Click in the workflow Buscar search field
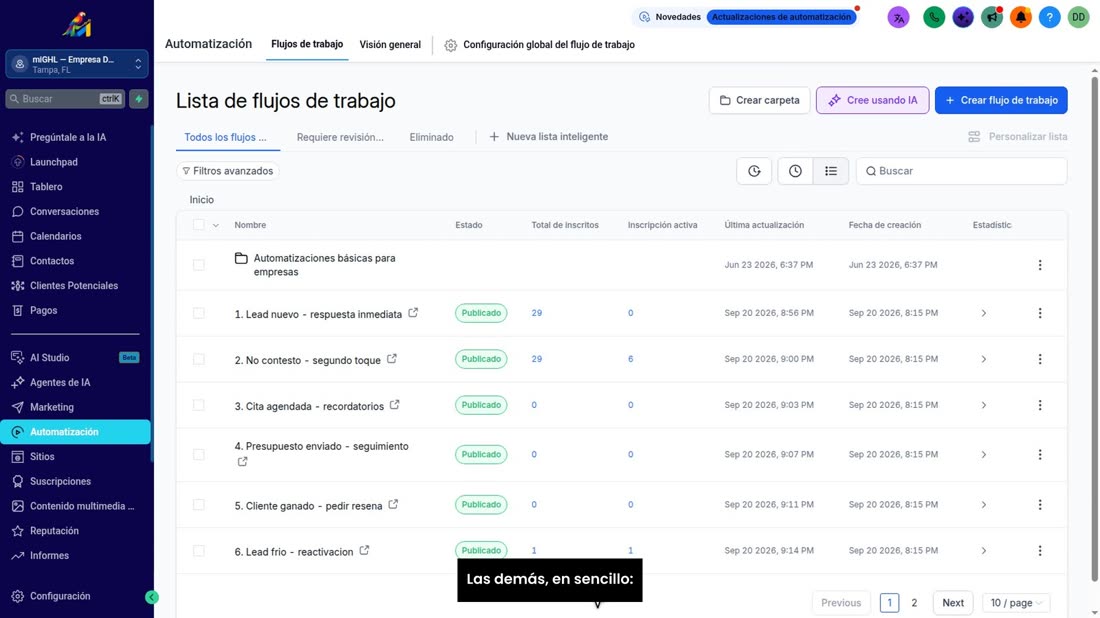 tap(961, 171)
